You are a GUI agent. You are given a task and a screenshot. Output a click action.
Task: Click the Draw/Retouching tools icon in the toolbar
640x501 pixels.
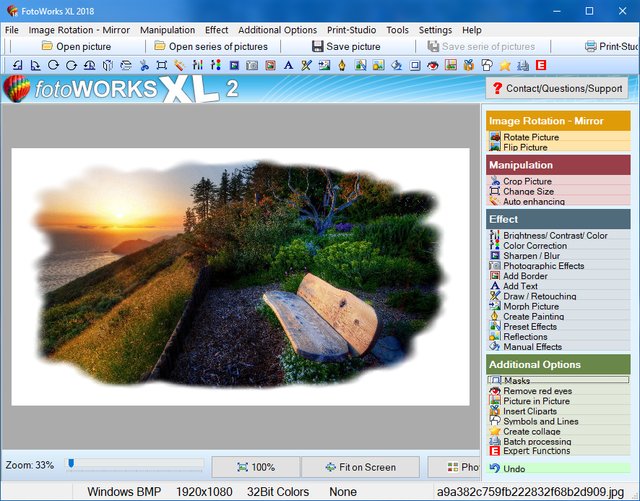(306, 65)
